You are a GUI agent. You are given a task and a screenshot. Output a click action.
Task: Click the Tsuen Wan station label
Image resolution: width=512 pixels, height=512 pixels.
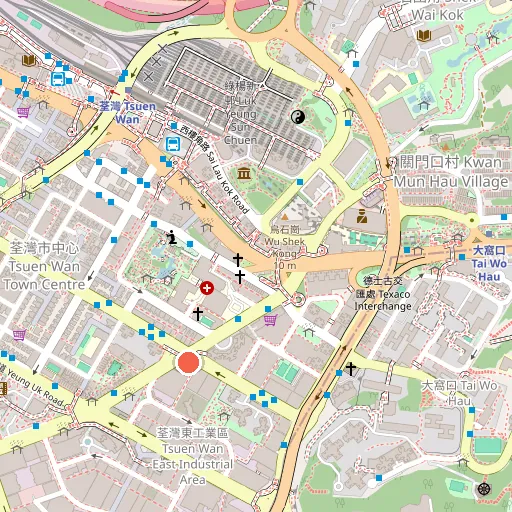[x=128, y=113]
